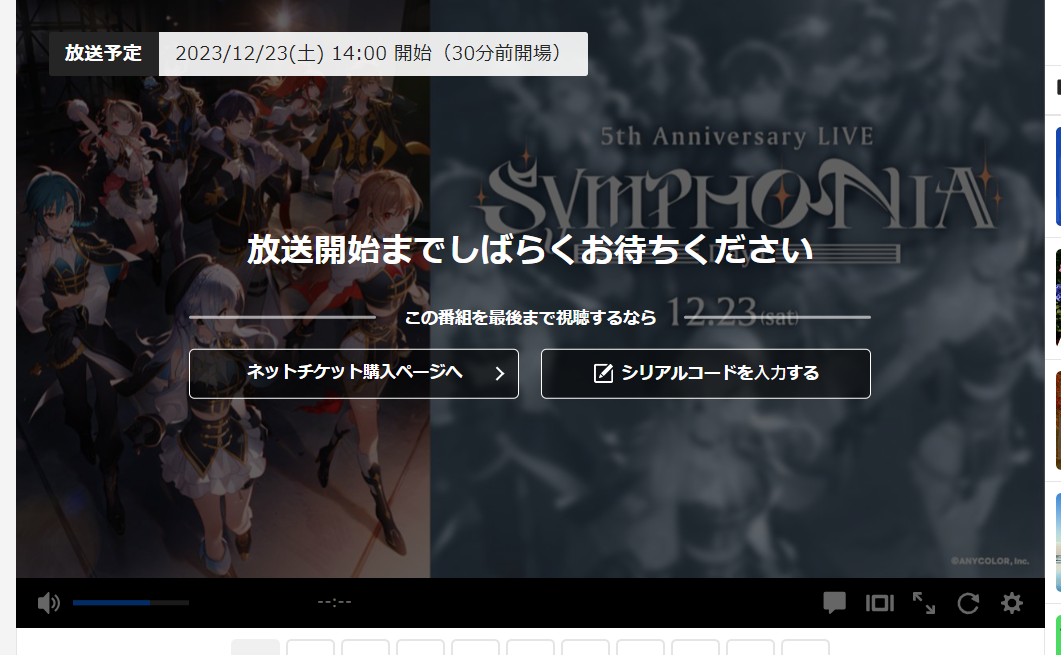Click the 放送予定 label
The width and height of the screenshot is (1061, 655).
coord(104,53)
